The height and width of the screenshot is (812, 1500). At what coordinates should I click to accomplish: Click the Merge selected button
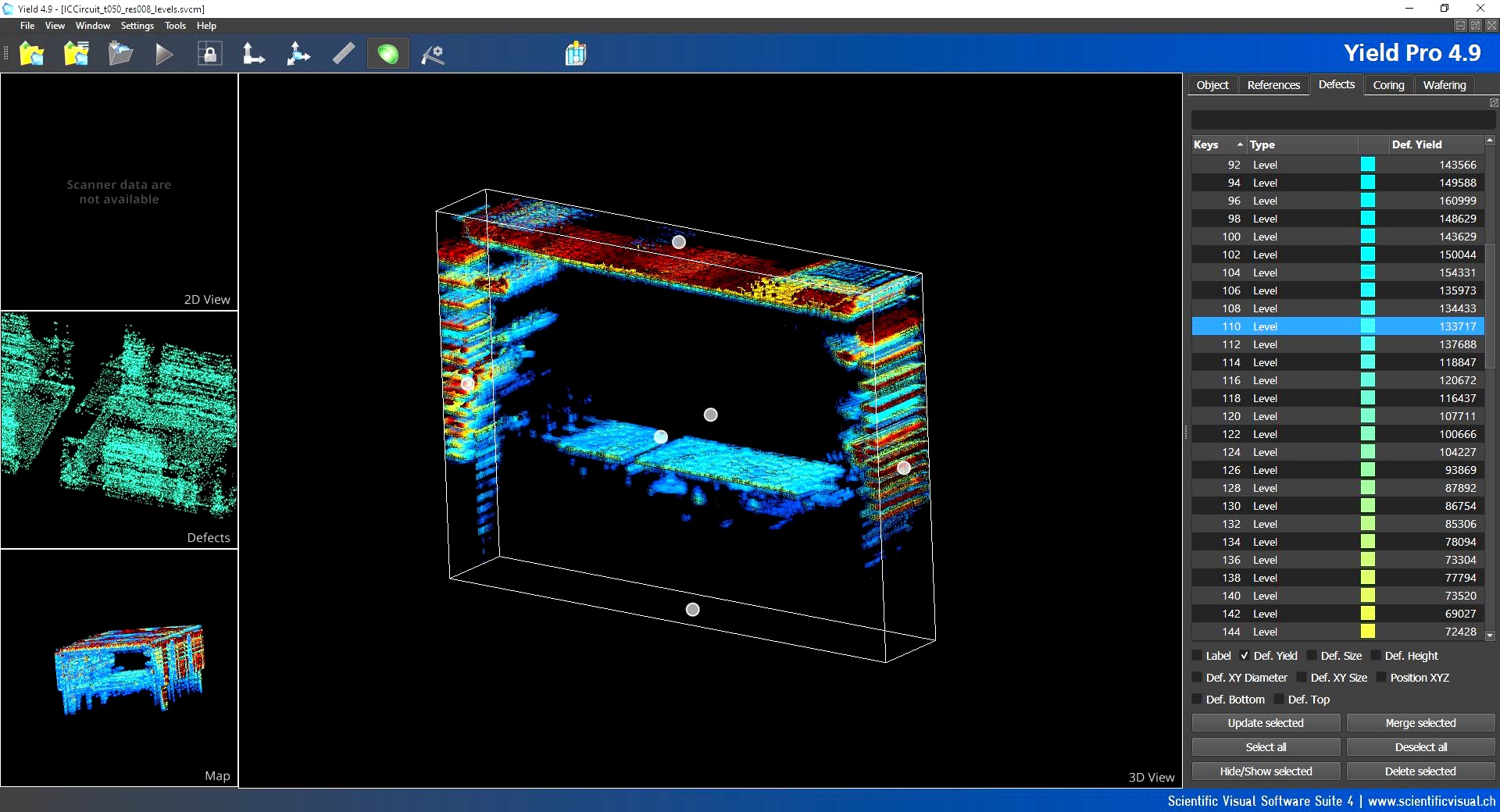tap(1420, 723)
